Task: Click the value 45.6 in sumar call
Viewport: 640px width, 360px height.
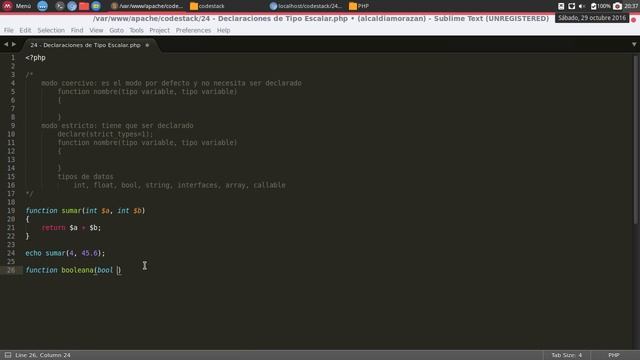Action: point(89,253)
